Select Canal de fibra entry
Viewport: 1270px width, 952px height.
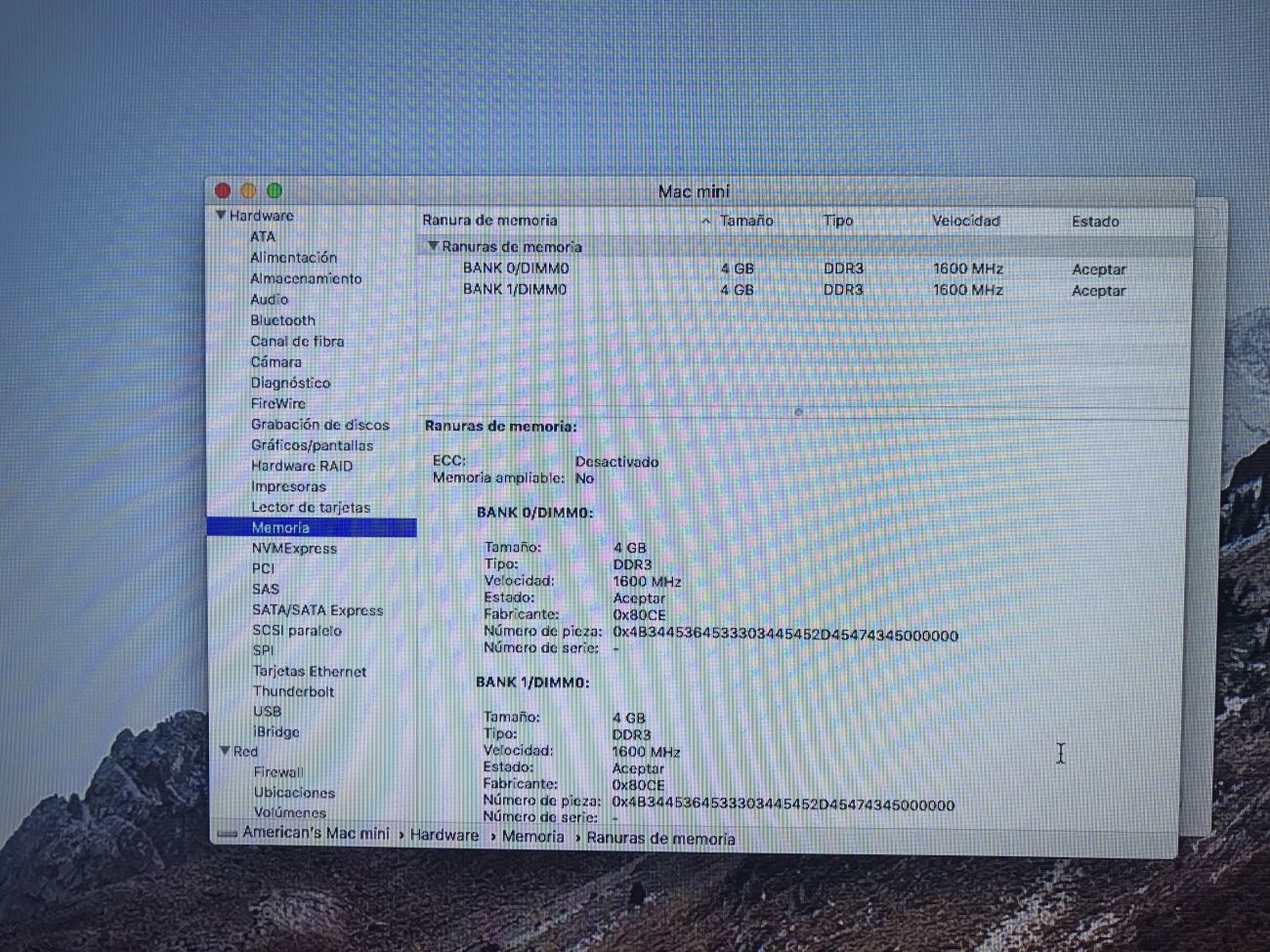(x=297, y=341)
